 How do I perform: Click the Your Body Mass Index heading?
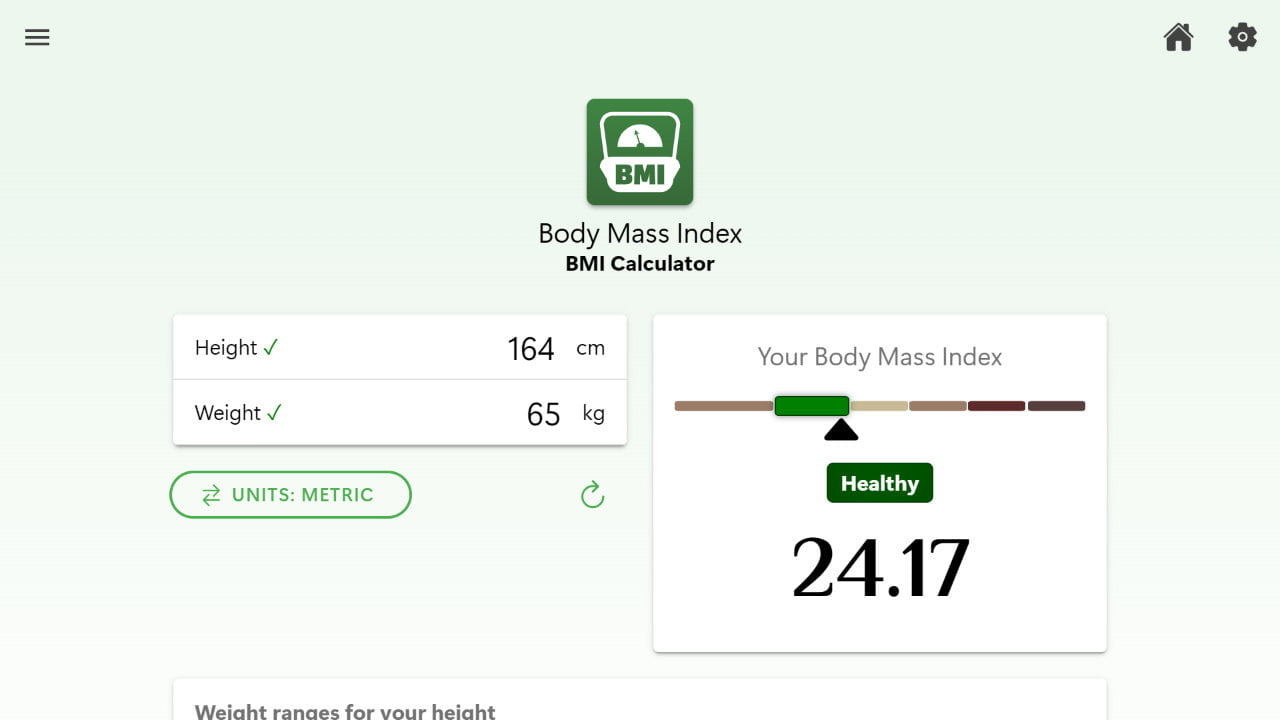(x=879, y=357)
